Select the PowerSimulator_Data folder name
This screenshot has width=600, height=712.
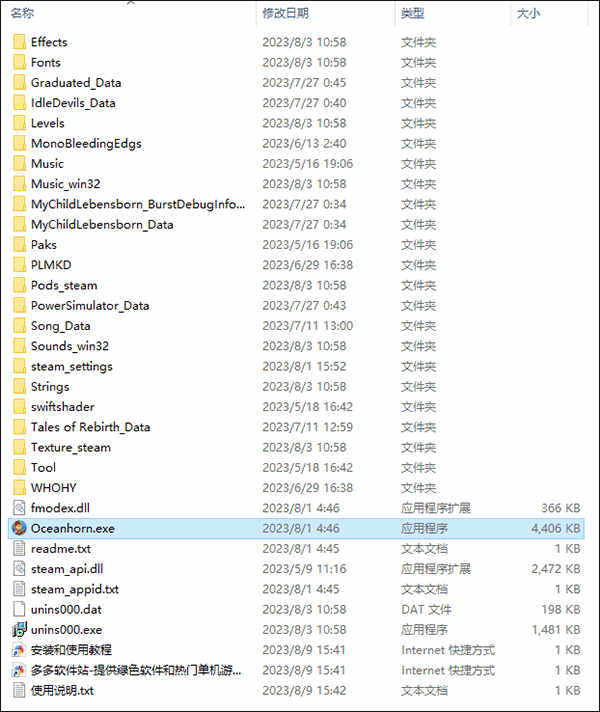90,305
